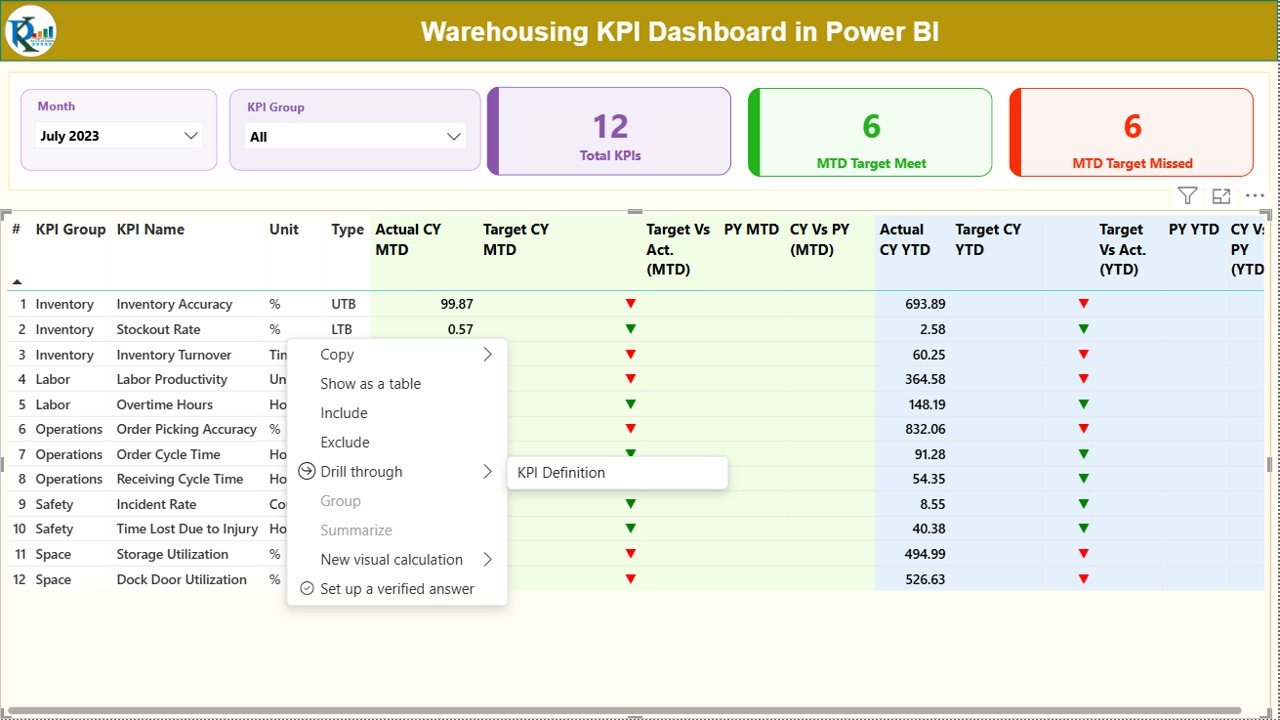
Task: Click the circular arrow icon beside Drill through
Action: [x=308, y=471]
